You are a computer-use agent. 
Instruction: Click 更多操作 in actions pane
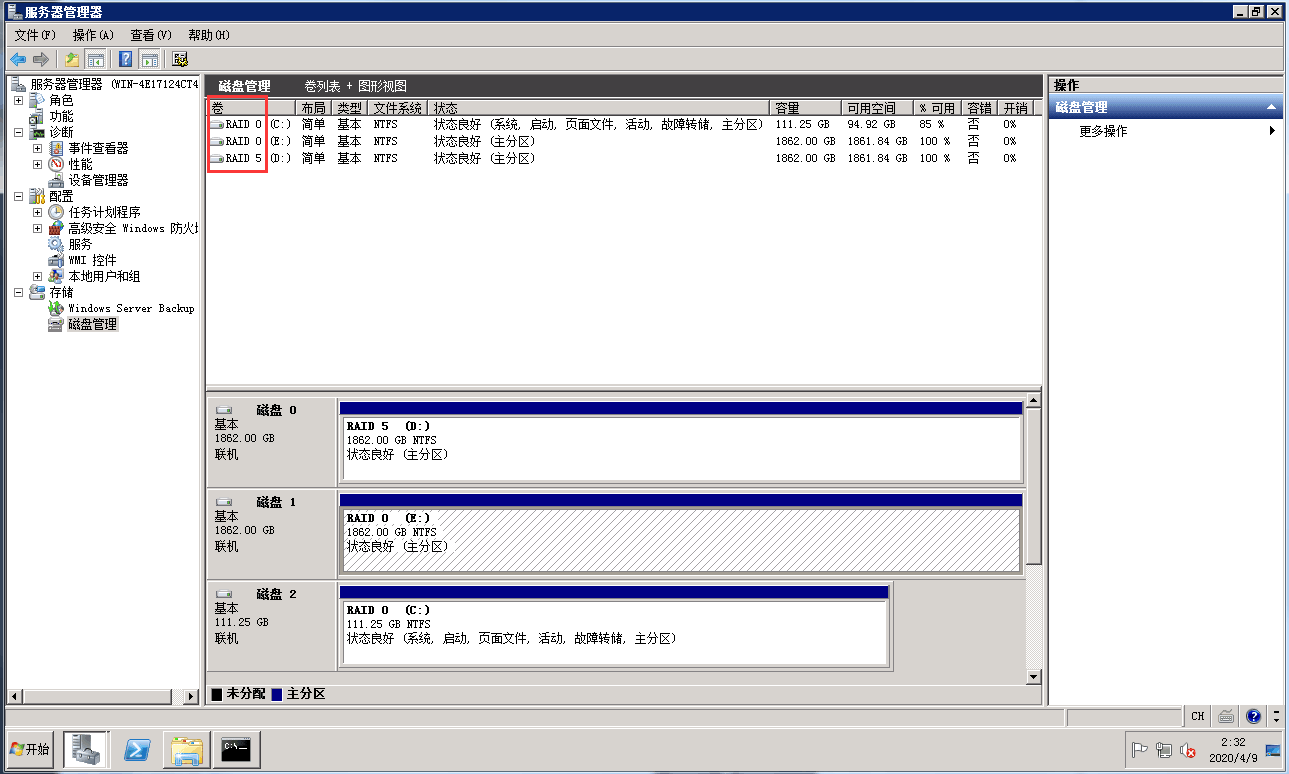coord(1103,131)
